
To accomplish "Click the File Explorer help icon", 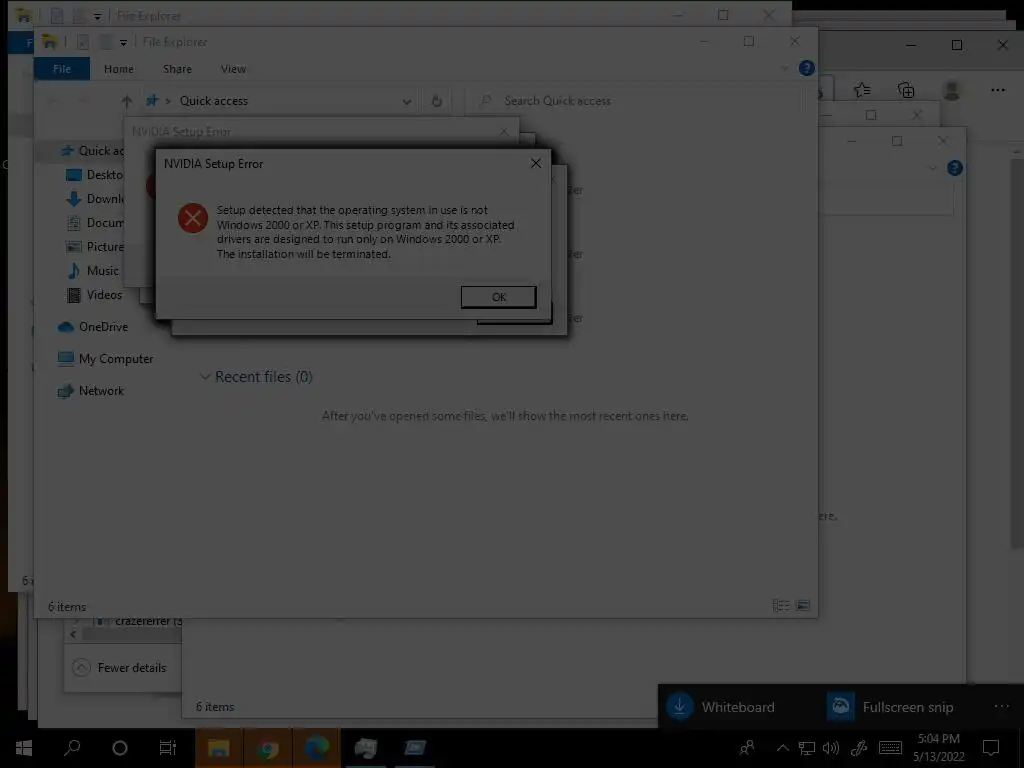I will click(x=807, y=68).
